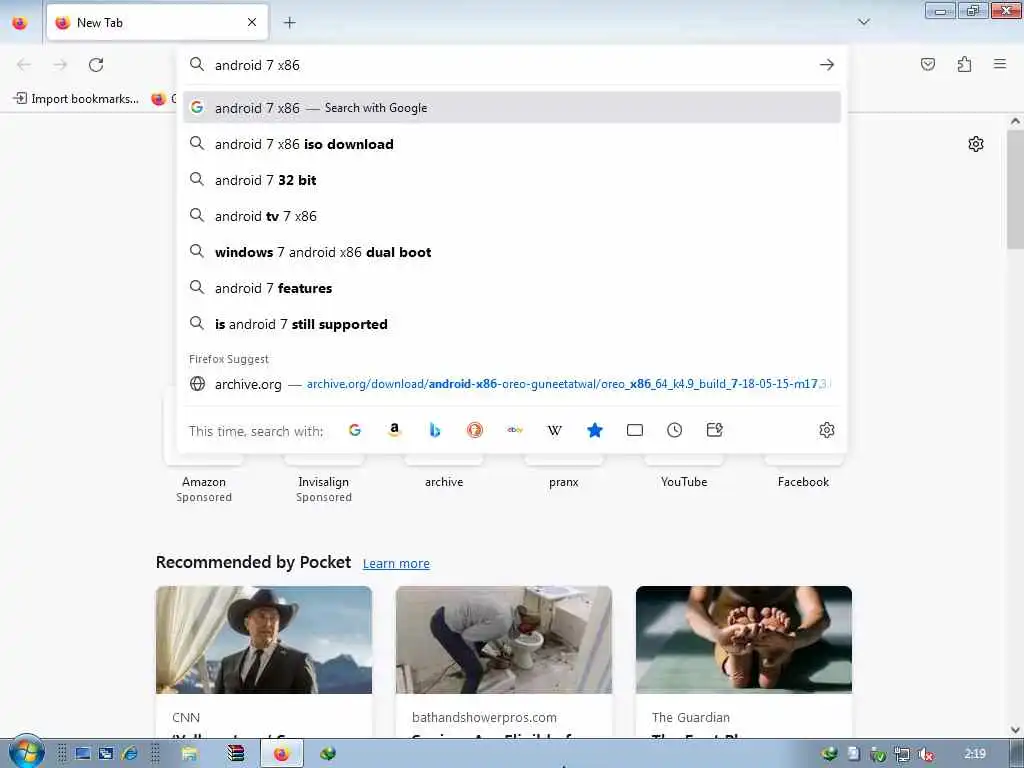Open CNN Pocket story thumbnail
This screenshot has height=768, width=1024.
point(264,639)
